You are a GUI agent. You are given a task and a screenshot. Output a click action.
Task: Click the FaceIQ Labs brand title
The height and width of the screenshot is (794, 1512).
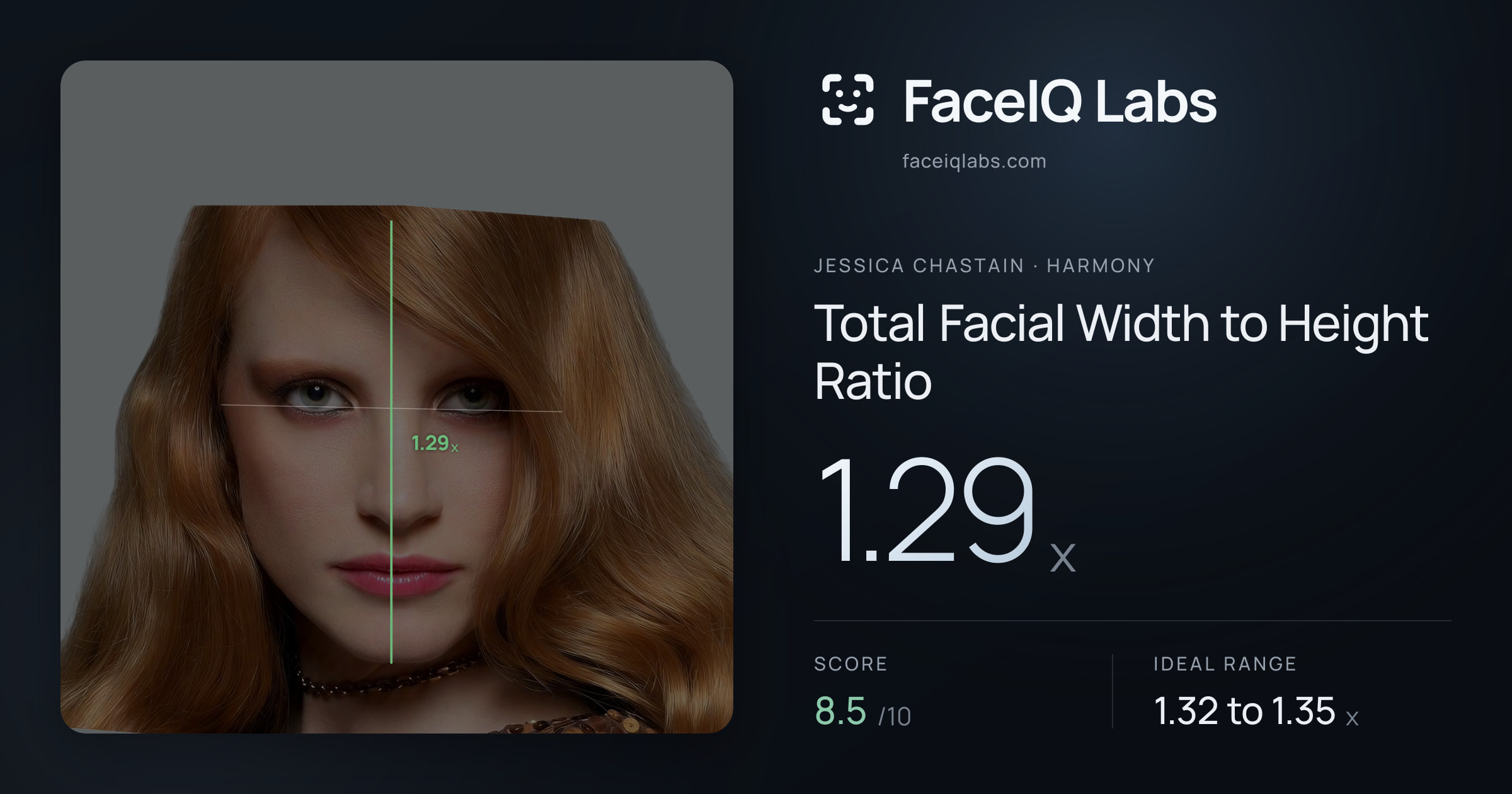[x=1060, y=101]
